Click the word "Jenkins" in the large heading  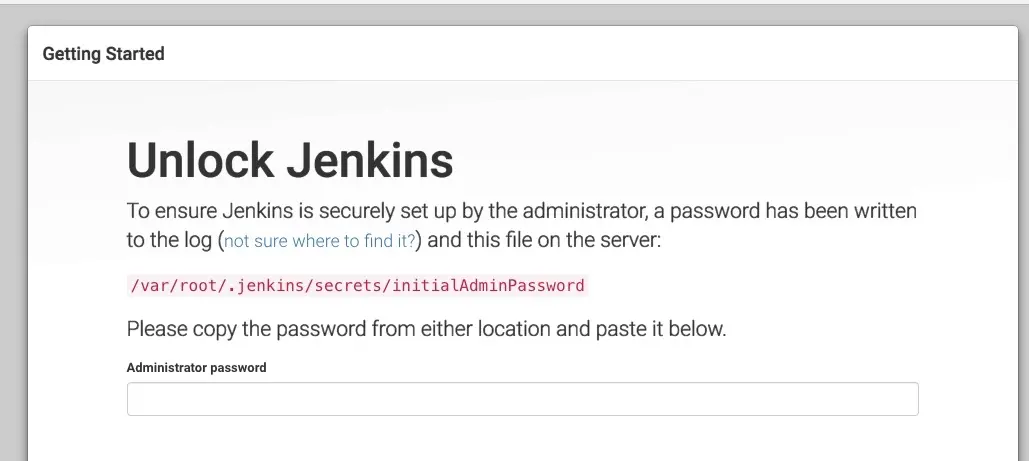tap(372, 161)
